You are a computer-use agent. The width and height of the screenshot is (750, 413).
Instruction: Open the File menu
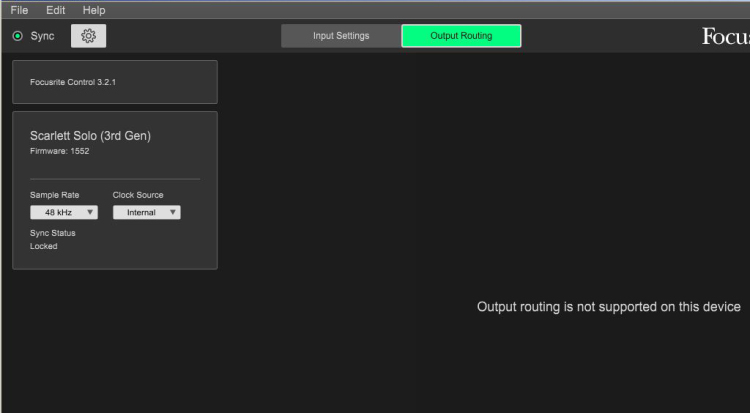click(19, 10)
